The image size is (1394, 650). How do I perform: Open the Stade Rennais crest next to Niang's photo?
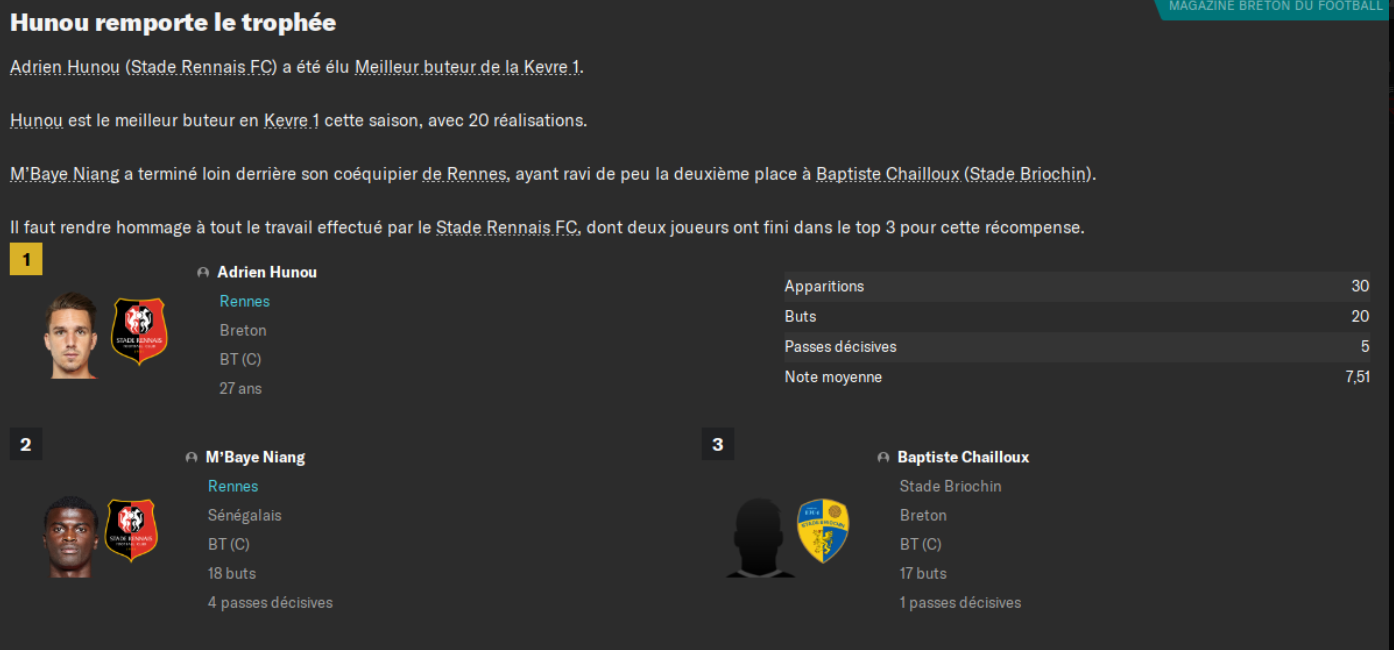(x=132, y=530)
